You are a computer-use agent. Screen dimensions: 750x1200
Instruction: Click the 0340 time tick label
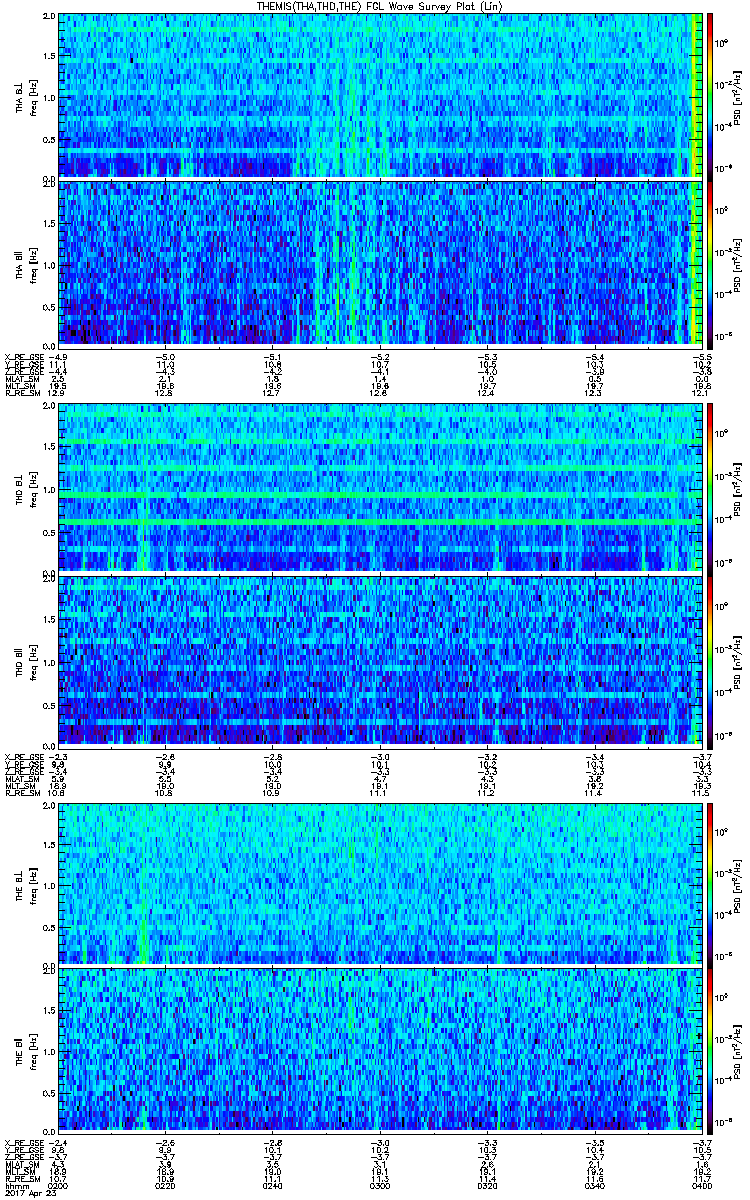click(593, 1185)
